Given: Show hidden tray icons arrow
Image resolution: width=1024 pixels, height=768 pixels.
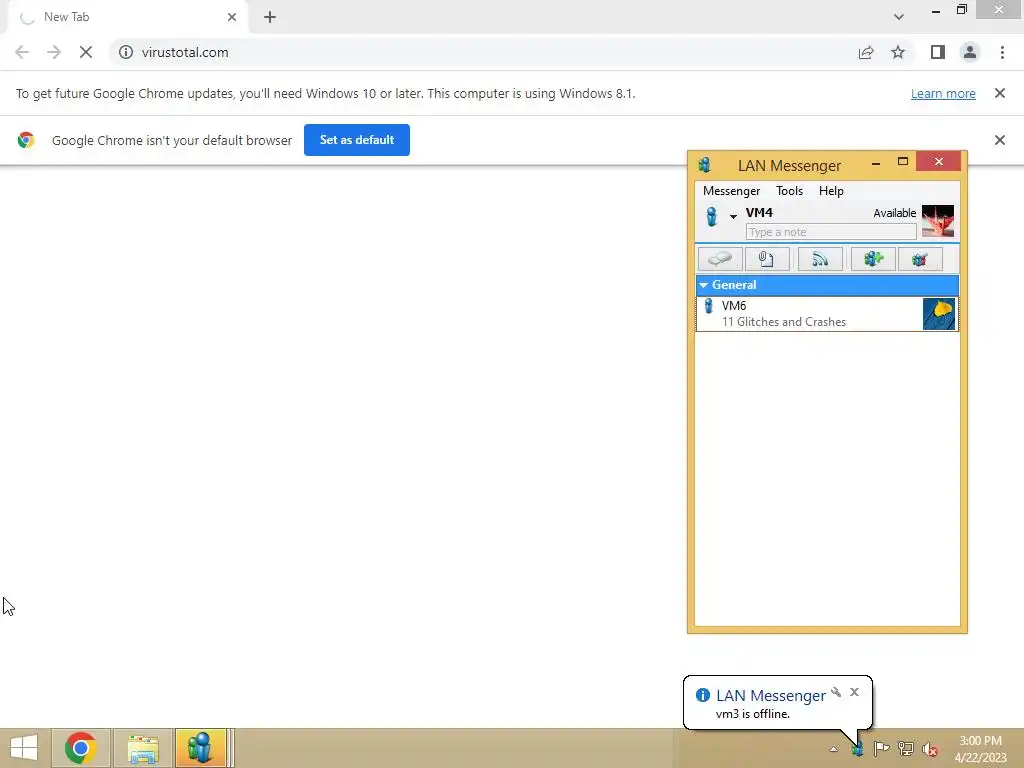Looking at the screenshot, I should click(833, 749).
